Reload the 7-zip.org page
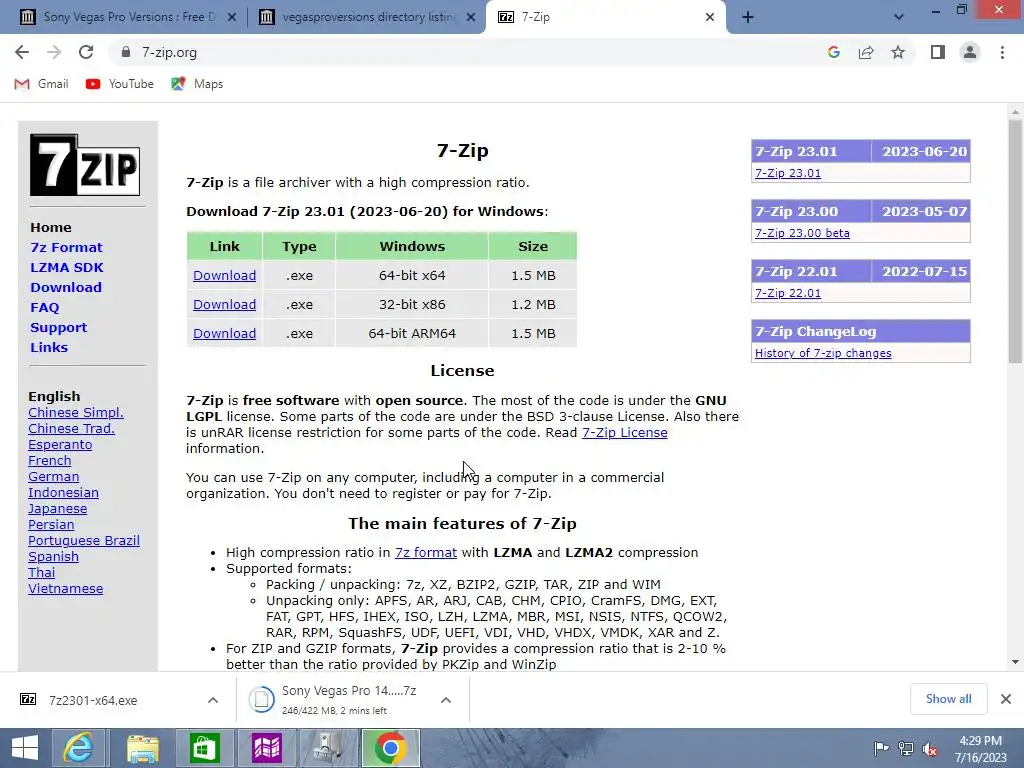The image size is (1024, 768). point(86,52)
